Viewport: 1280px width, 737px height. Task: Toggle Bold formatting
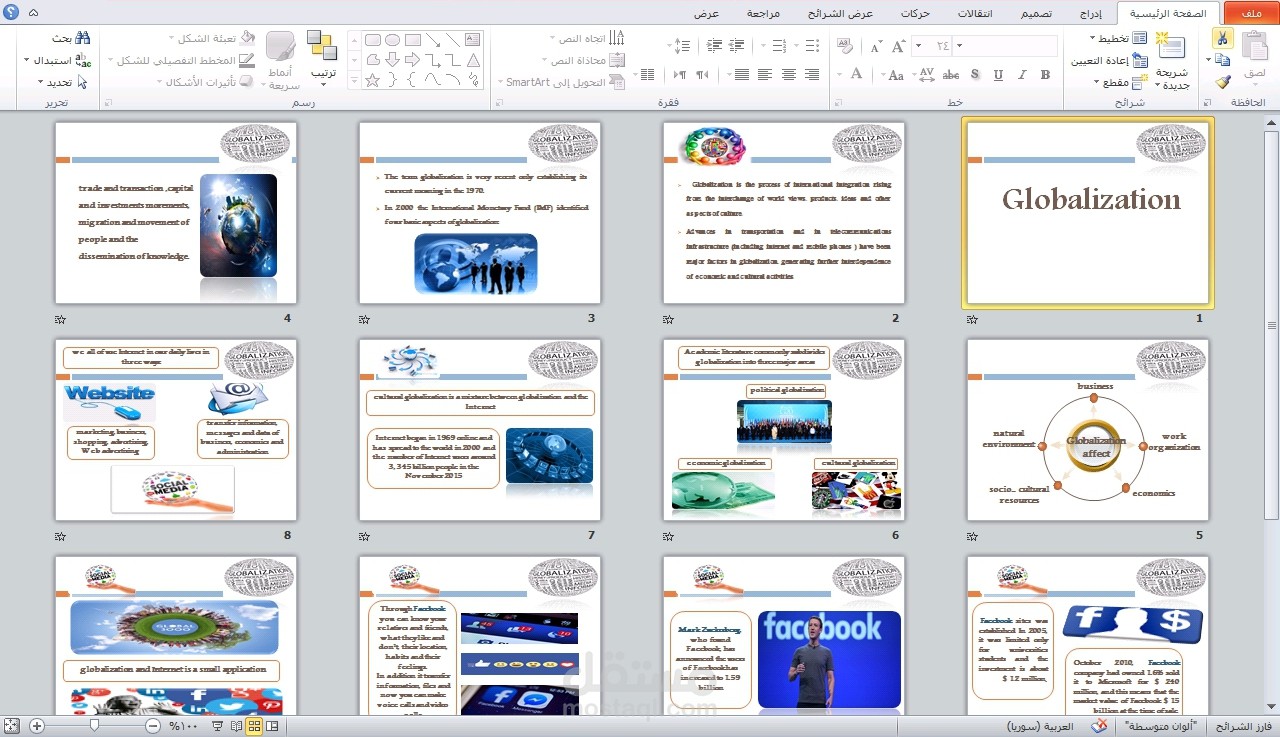(x=1045, y=75)
